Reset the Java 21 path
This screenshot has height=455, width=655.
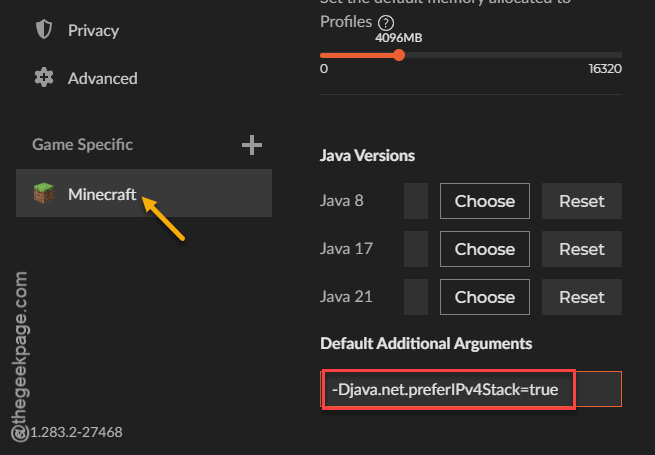click(582, 297)
